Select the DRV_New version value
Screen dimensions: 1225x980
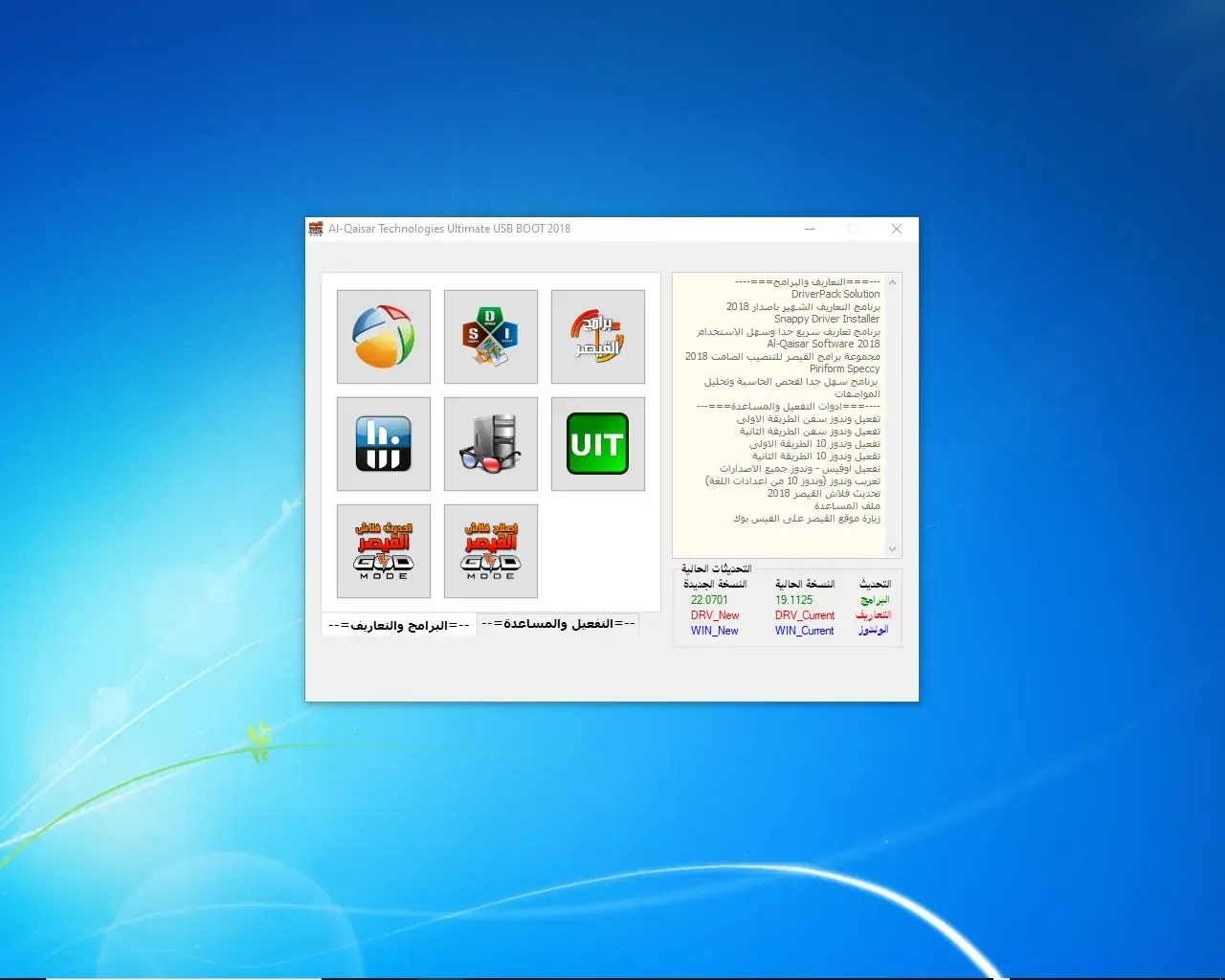click(715, 615)
